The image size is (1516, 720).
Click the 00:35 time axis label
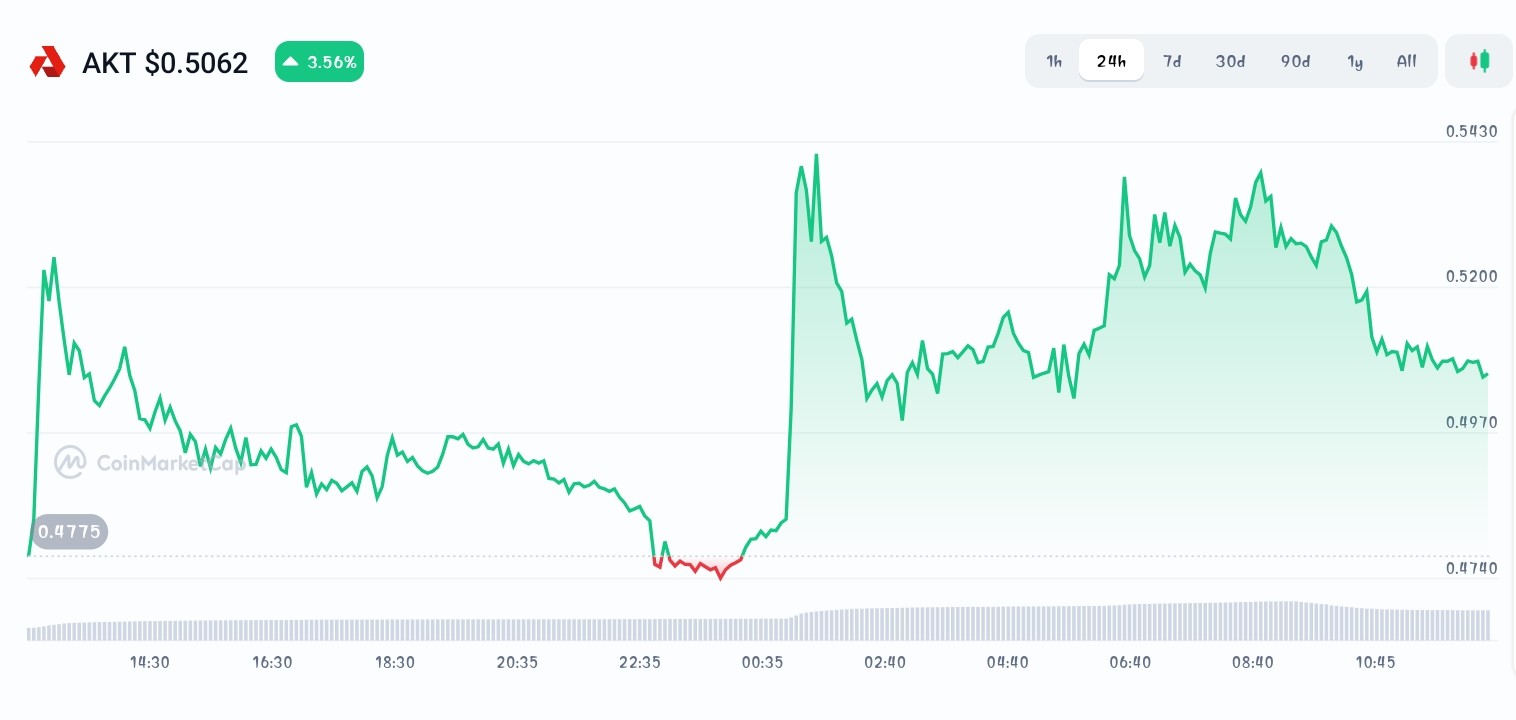pyautogui.click(x=762, y=662)
